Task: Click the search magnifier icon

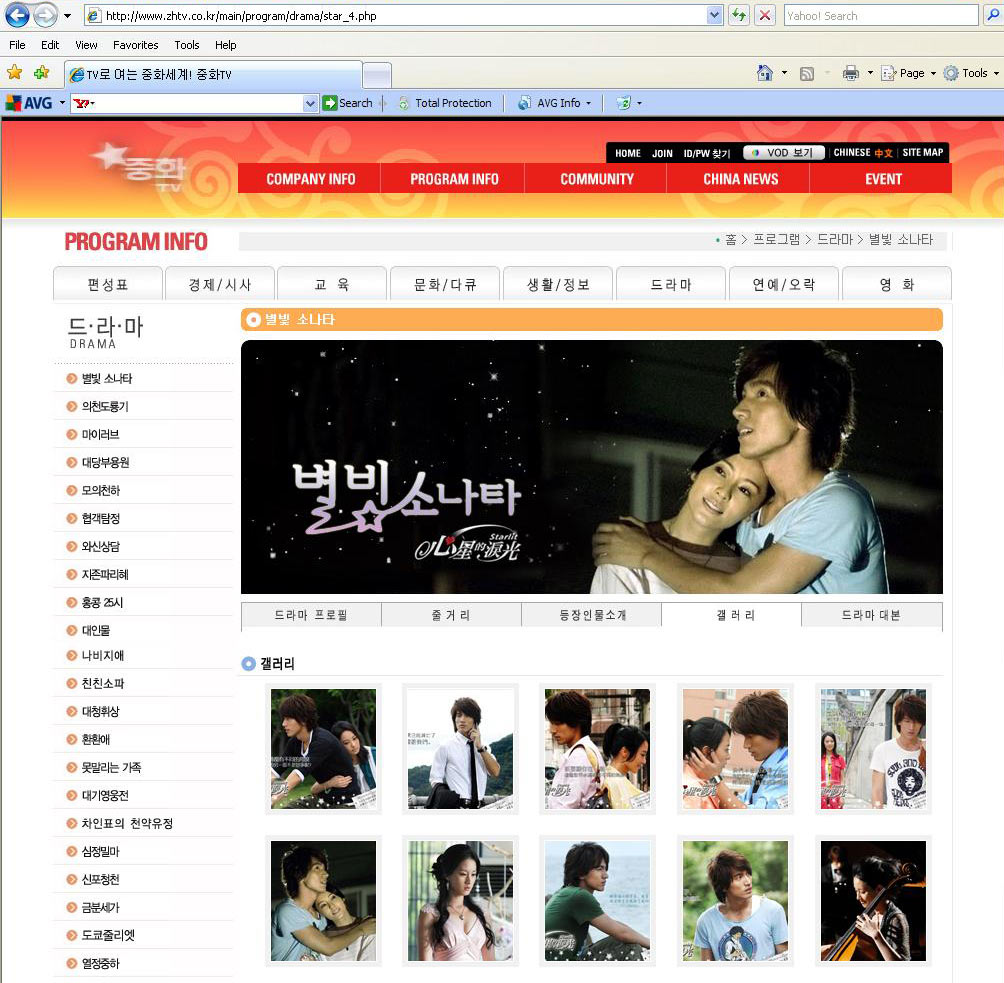Action: tap(993, 15)
